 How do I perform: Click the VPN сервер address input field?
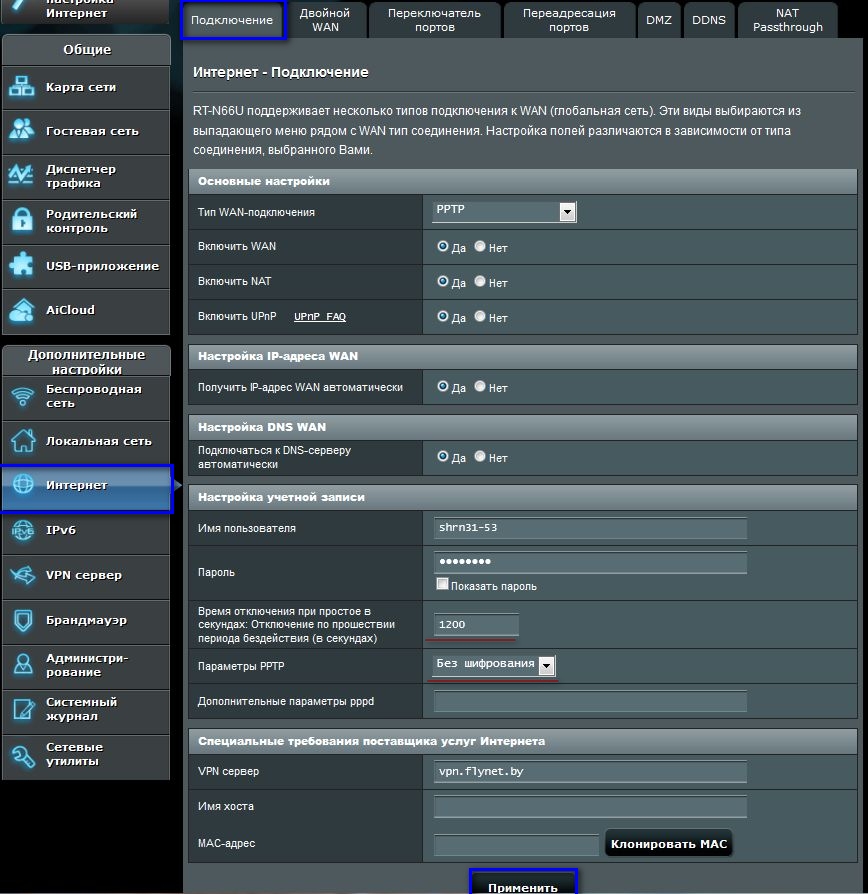point(590,771)
